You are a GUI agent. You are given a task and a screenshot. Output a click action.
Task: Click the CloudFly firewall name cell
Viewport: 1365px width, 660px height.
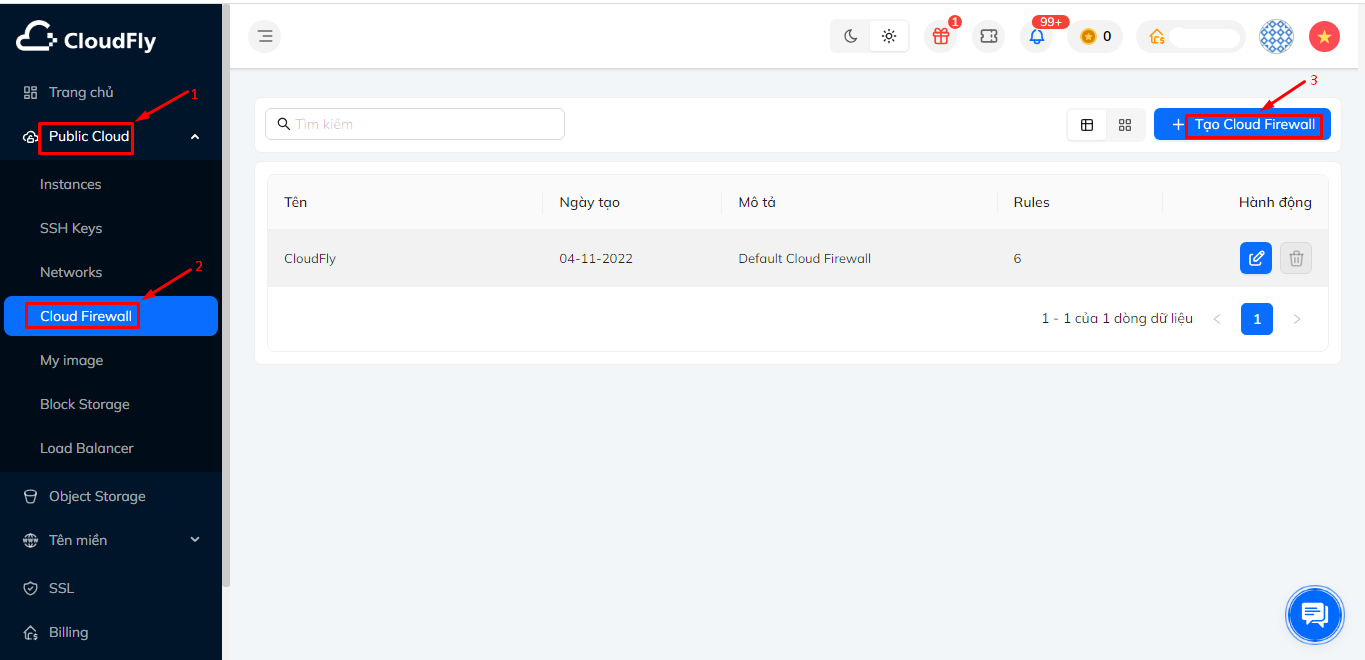point(310,258)
